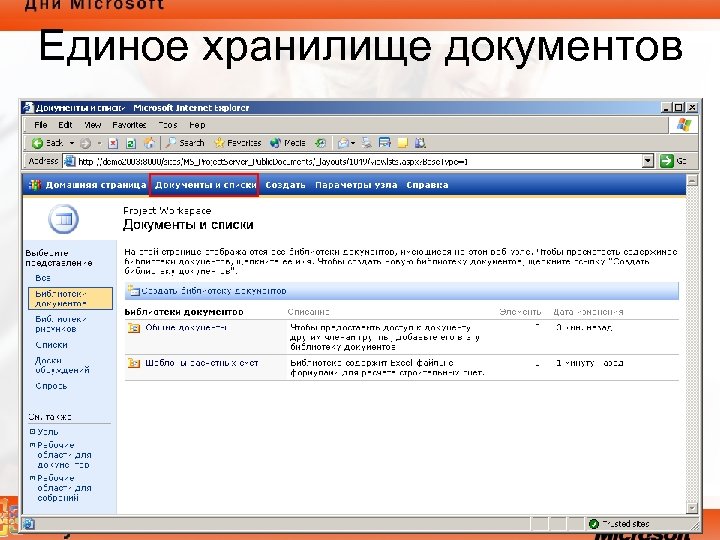Open the Help menu
720x540 pixels.
197,125
